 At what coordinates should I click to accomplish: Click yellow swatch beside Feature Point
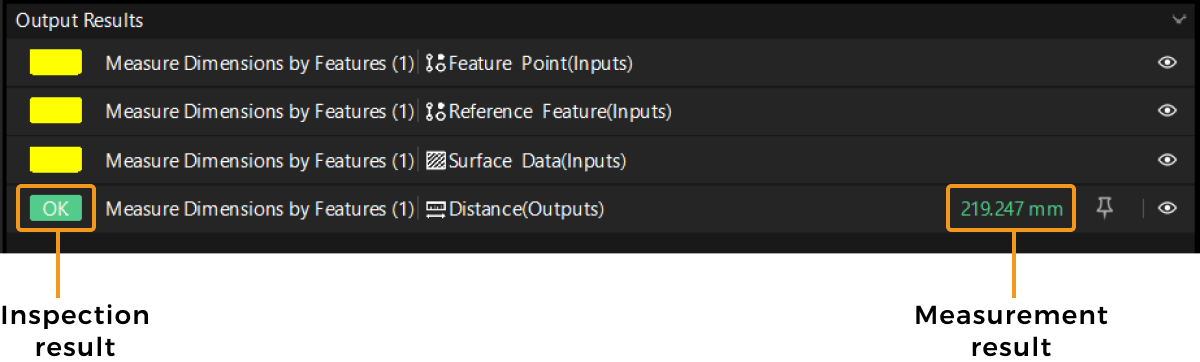pyautogui.click(x=55, y=64)
